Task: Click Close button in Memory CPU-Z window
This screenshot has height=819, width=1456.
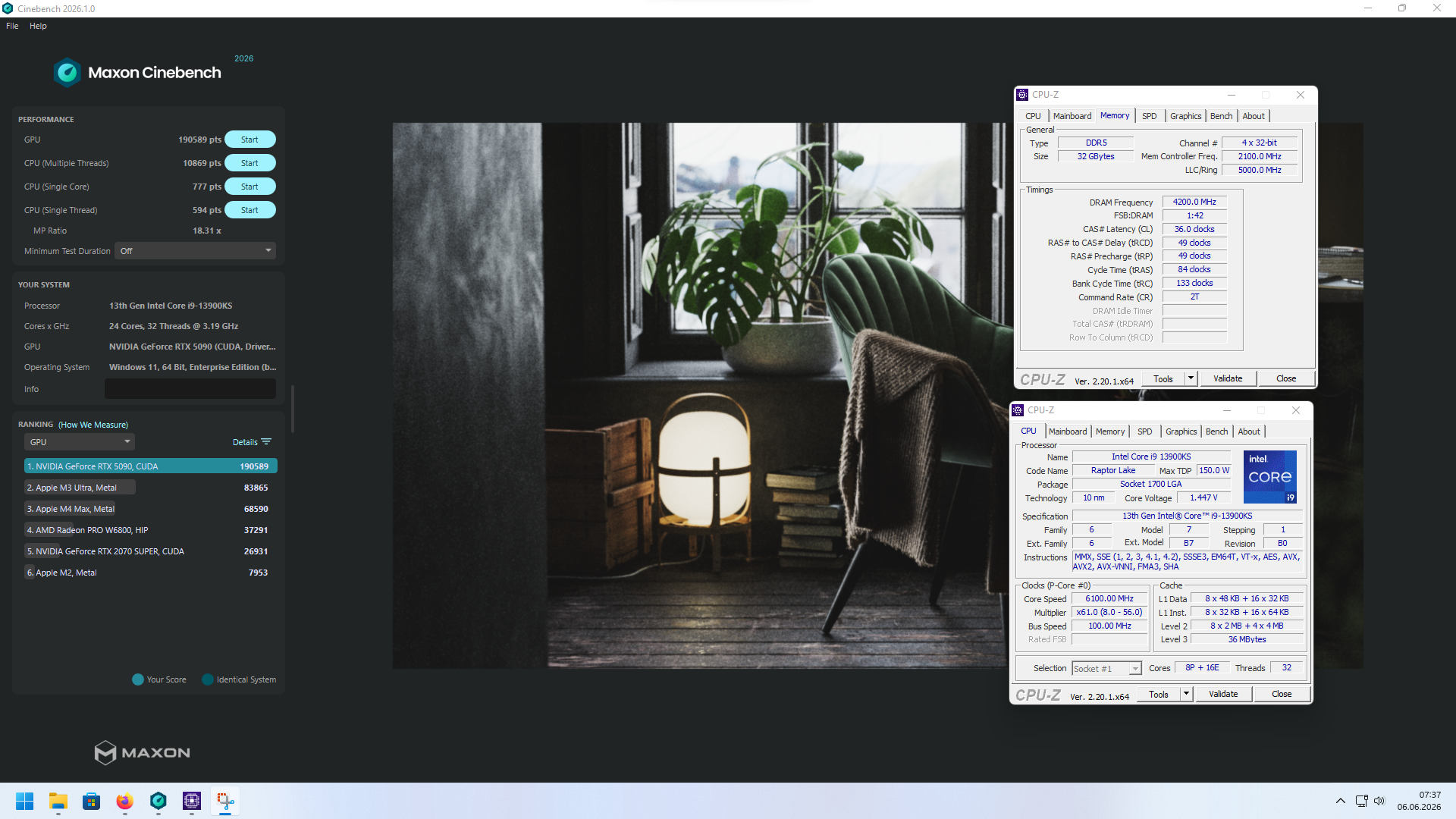Action: pyautogui.click(x=1286, y=378)
